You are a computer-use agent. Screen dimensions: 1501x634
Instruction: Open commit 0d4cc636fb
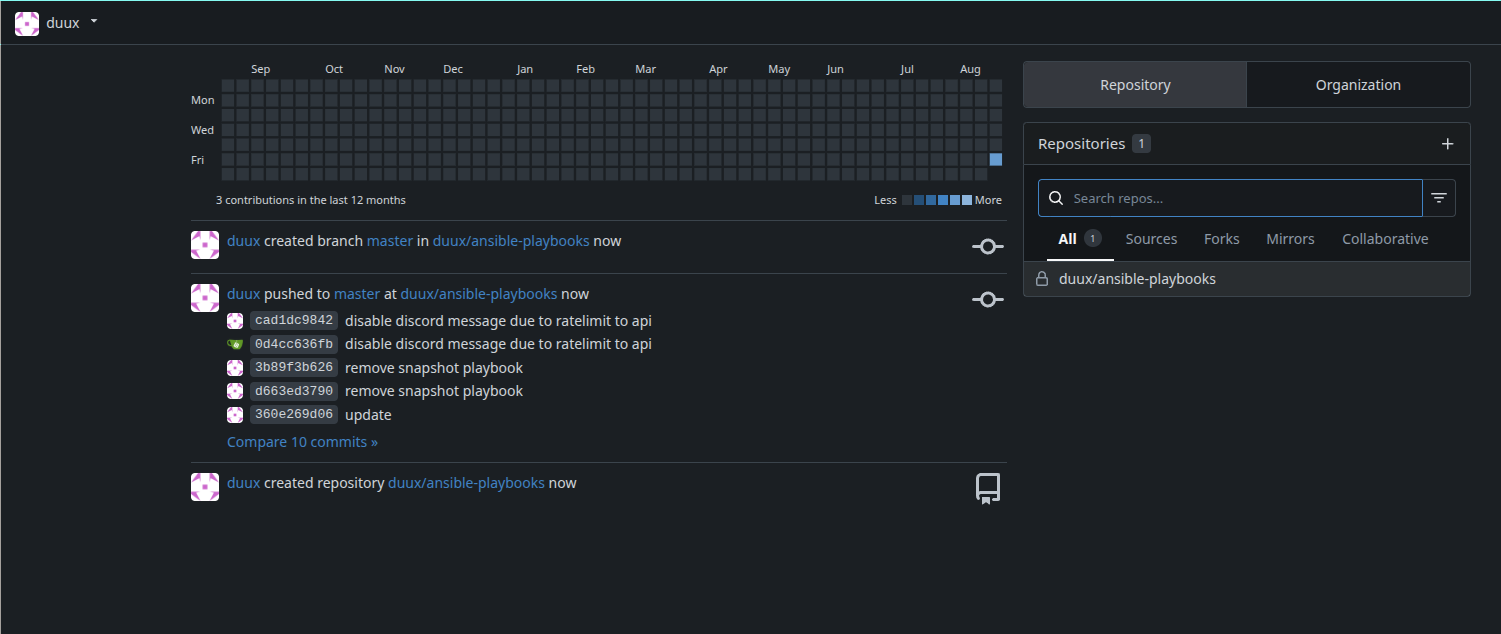point(294,344)
